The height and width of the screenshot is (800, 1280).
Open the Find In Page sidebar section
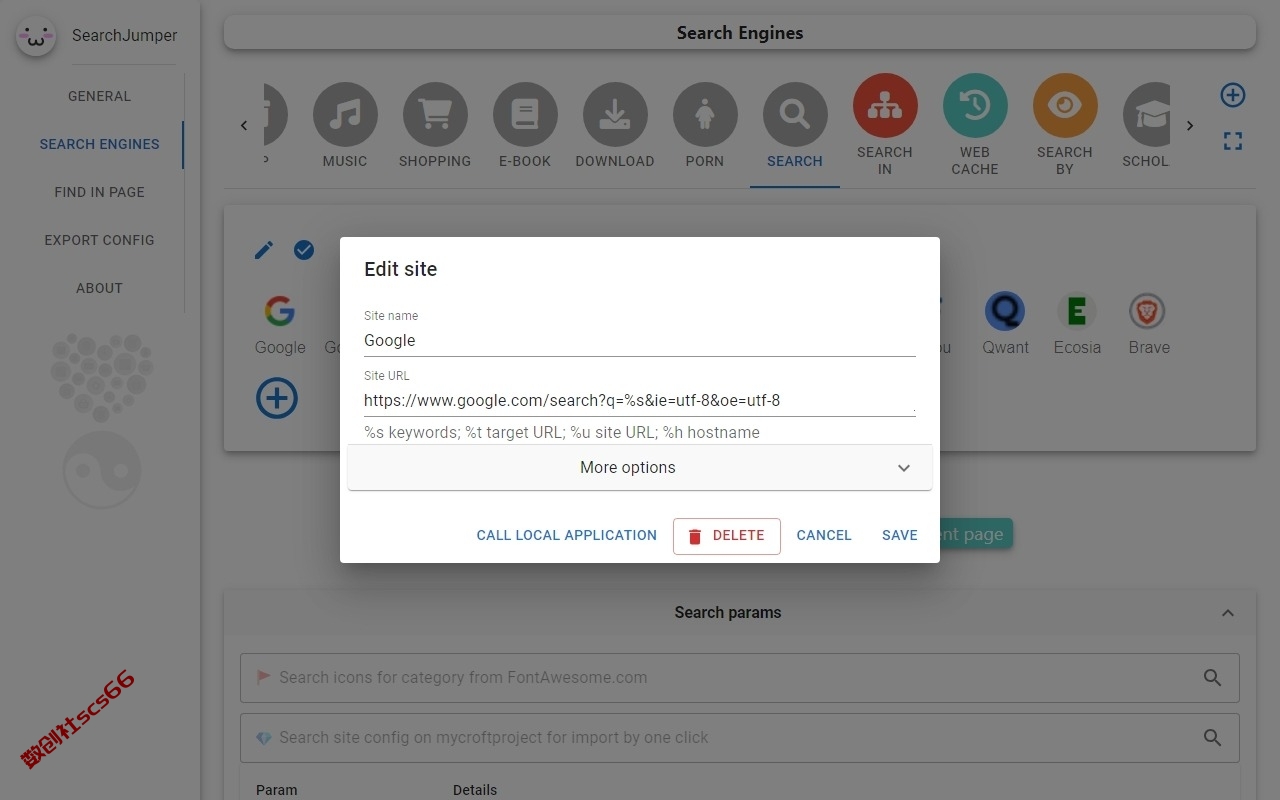(x=99, y=192)
